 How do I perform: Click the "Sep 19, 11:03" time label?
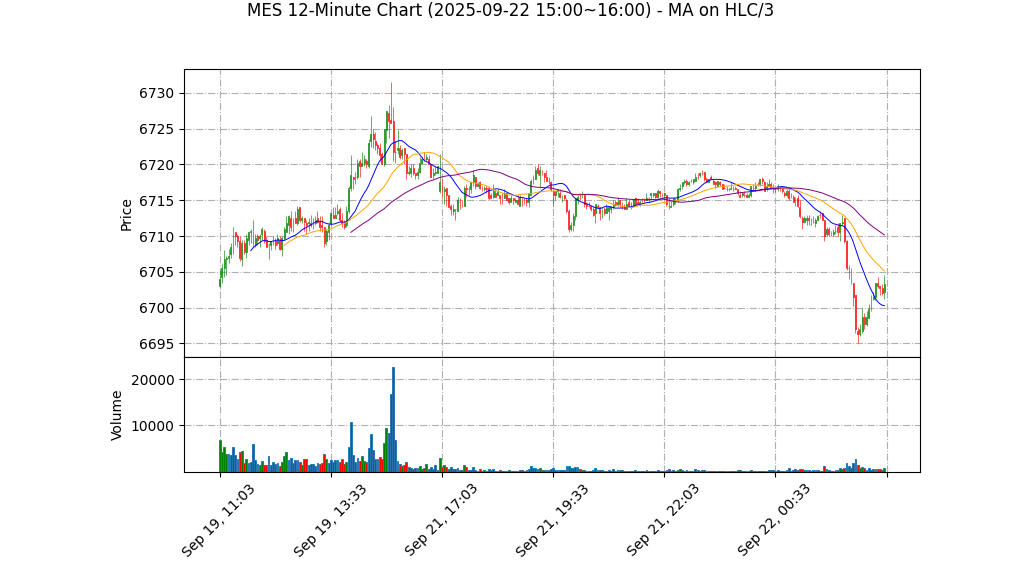coord(218,521)
